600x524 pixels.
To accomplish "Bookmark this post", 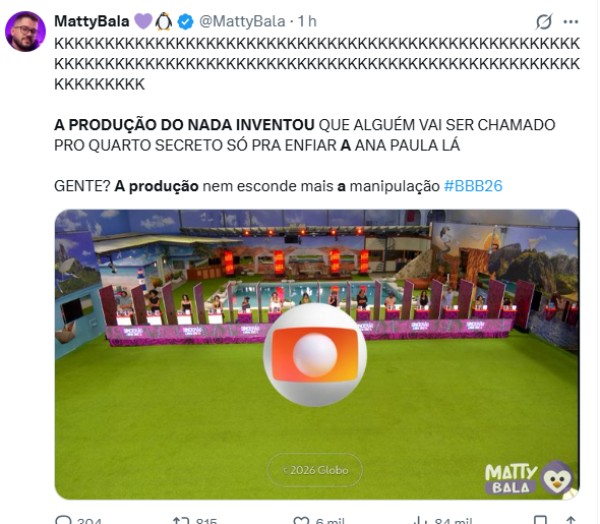I will point(540,521).
